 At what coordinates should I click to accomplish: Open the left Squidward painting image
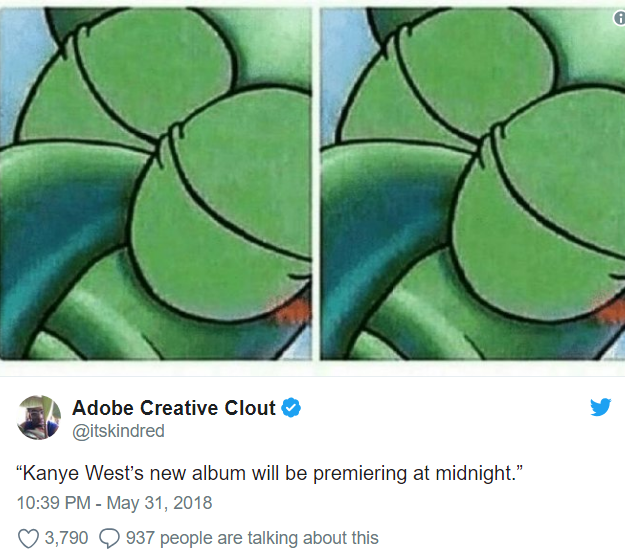click(155, 183)
